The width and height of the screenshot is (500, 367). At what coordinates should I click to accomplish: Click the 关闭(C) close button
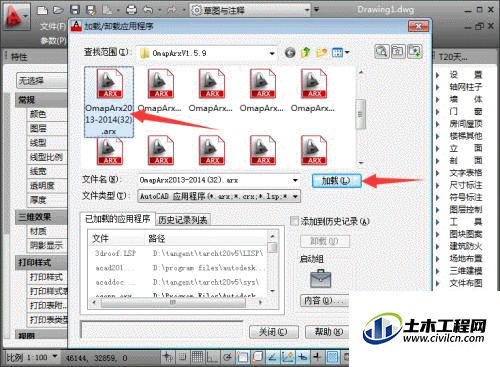click(x=273, y=332)
